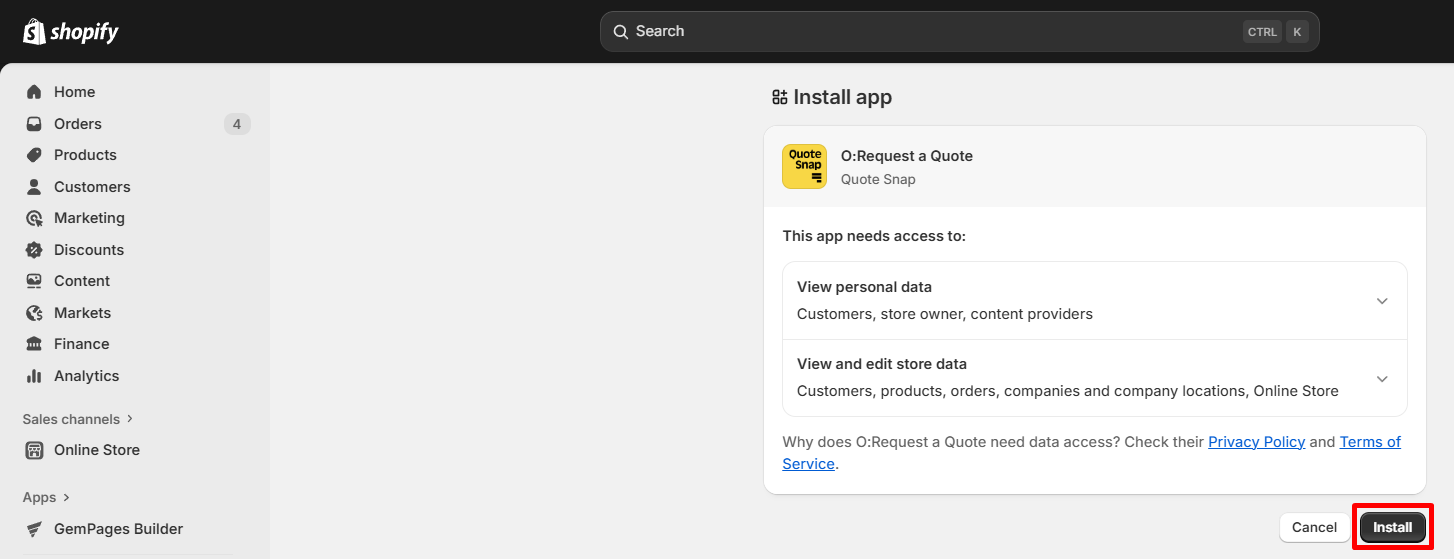Click the Quote Snap app logo
Viewport: 1454px width, 559px height.
804,167
